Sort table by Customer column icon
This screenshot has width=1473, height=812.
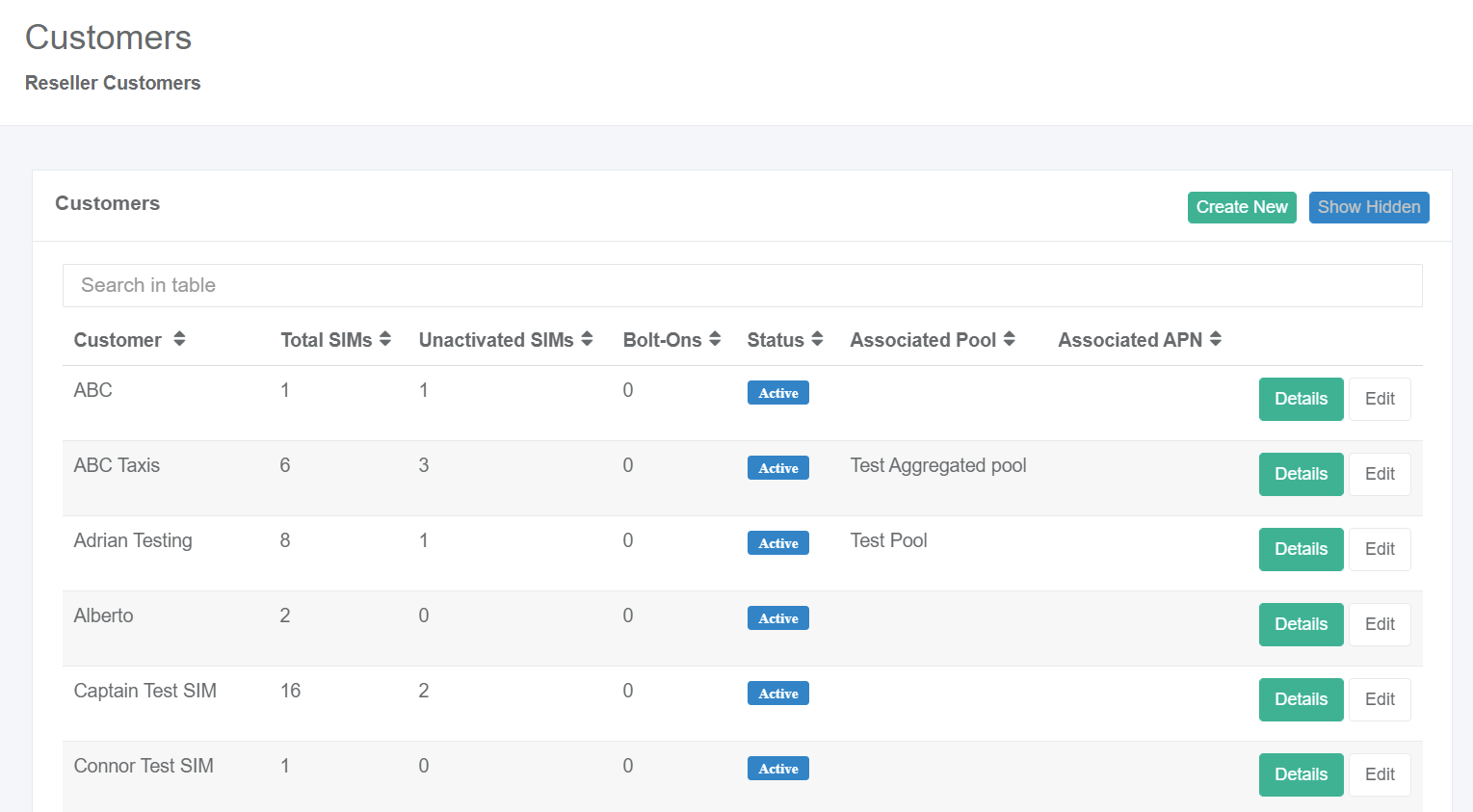pos(179,339)
